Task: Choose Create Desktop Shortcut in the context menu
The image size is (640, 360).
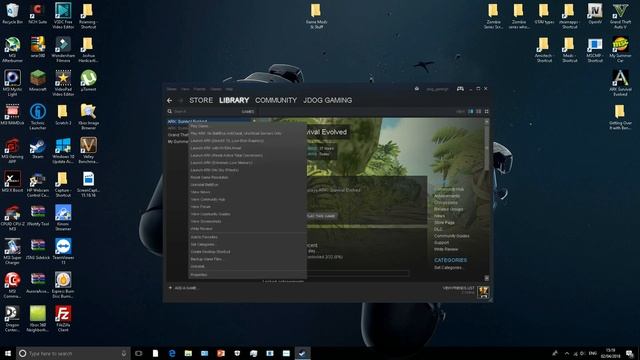Action: [x=247, y=252]
